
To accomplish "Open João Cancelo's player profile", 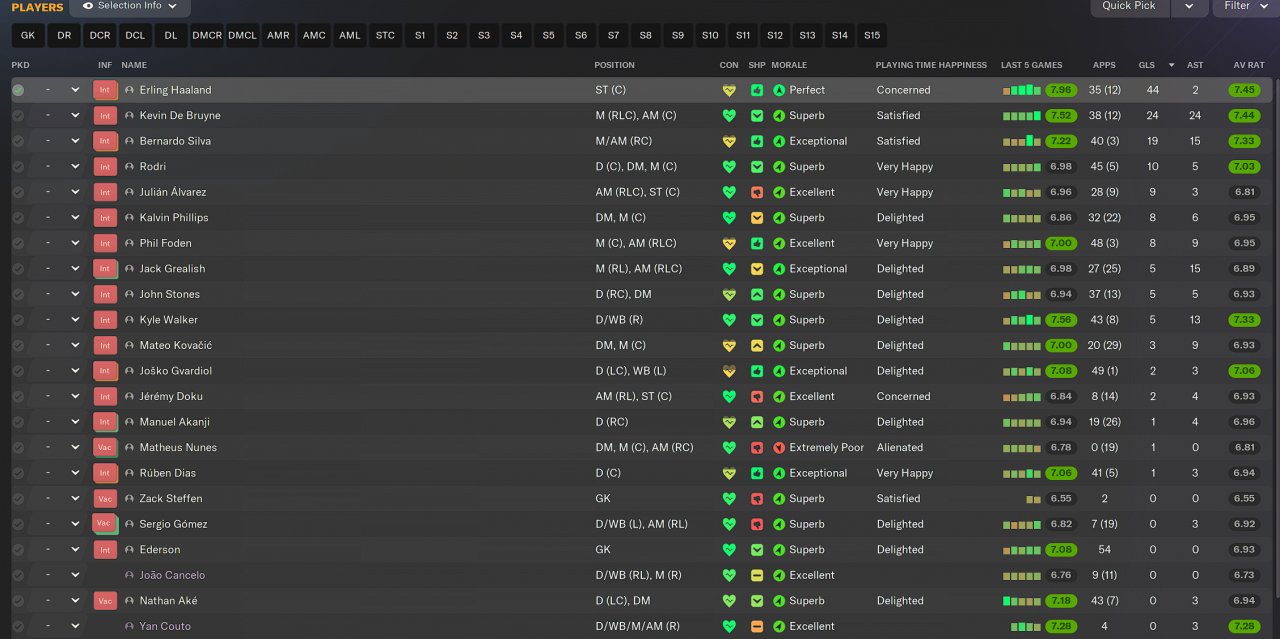I will 172,575.
